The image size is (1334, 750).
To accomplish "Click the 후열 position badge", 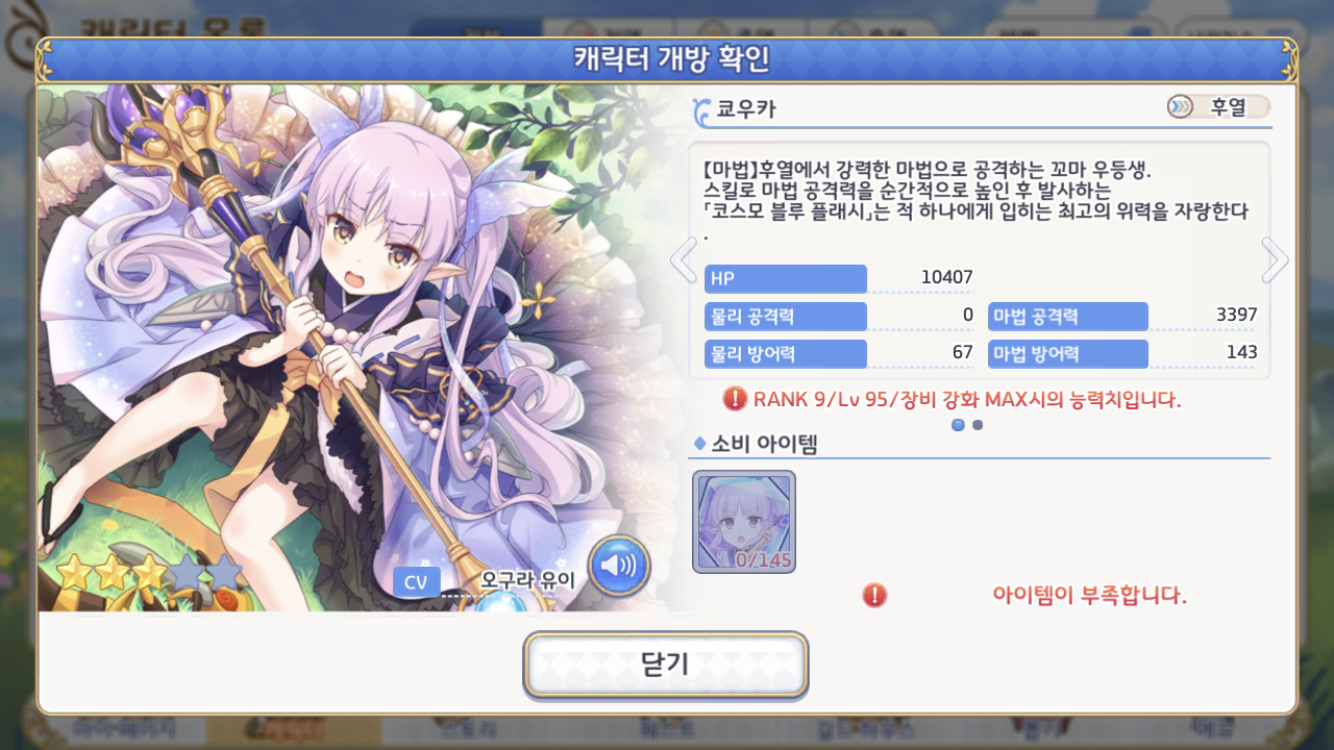I will [x=1218, y=107].
